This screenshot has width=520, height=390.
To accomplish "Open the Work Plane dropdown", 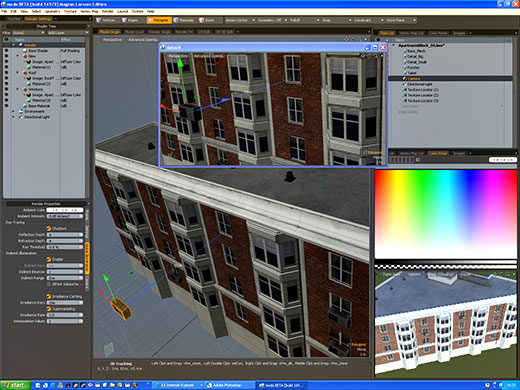I will click(x=401, y=20).
